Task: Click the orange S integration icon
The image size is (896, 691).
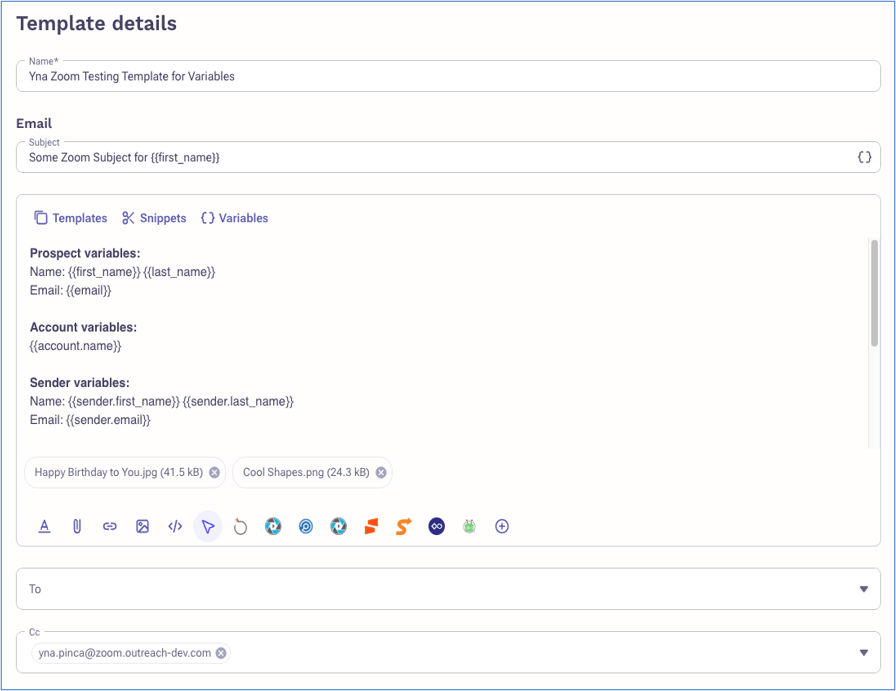Action: coord(403,526)
